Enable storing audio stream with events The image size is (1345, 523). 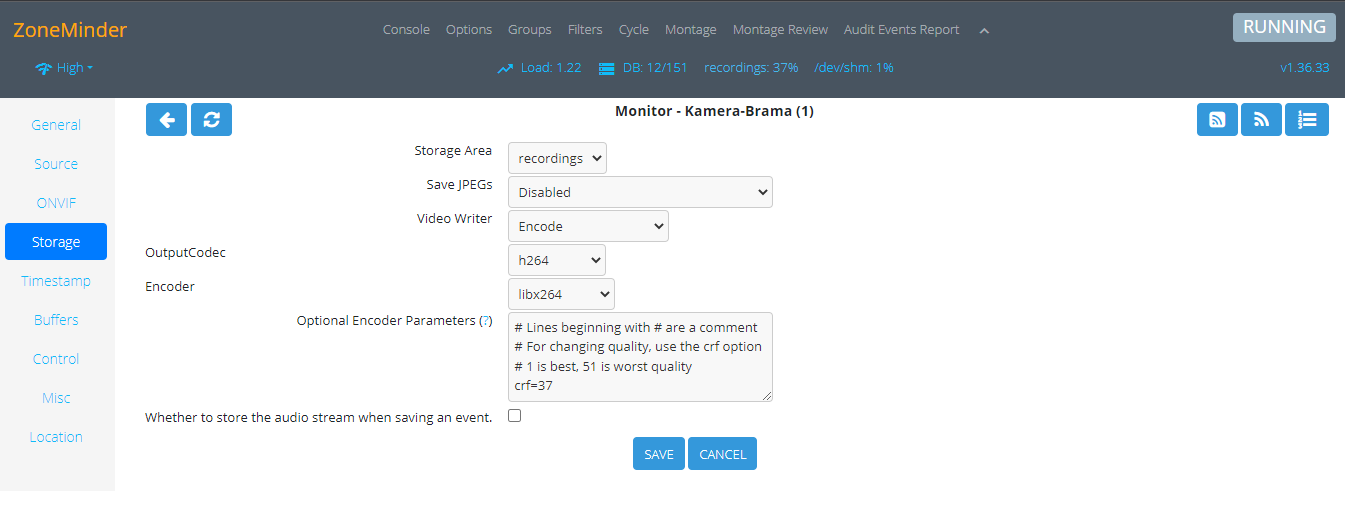515,416
